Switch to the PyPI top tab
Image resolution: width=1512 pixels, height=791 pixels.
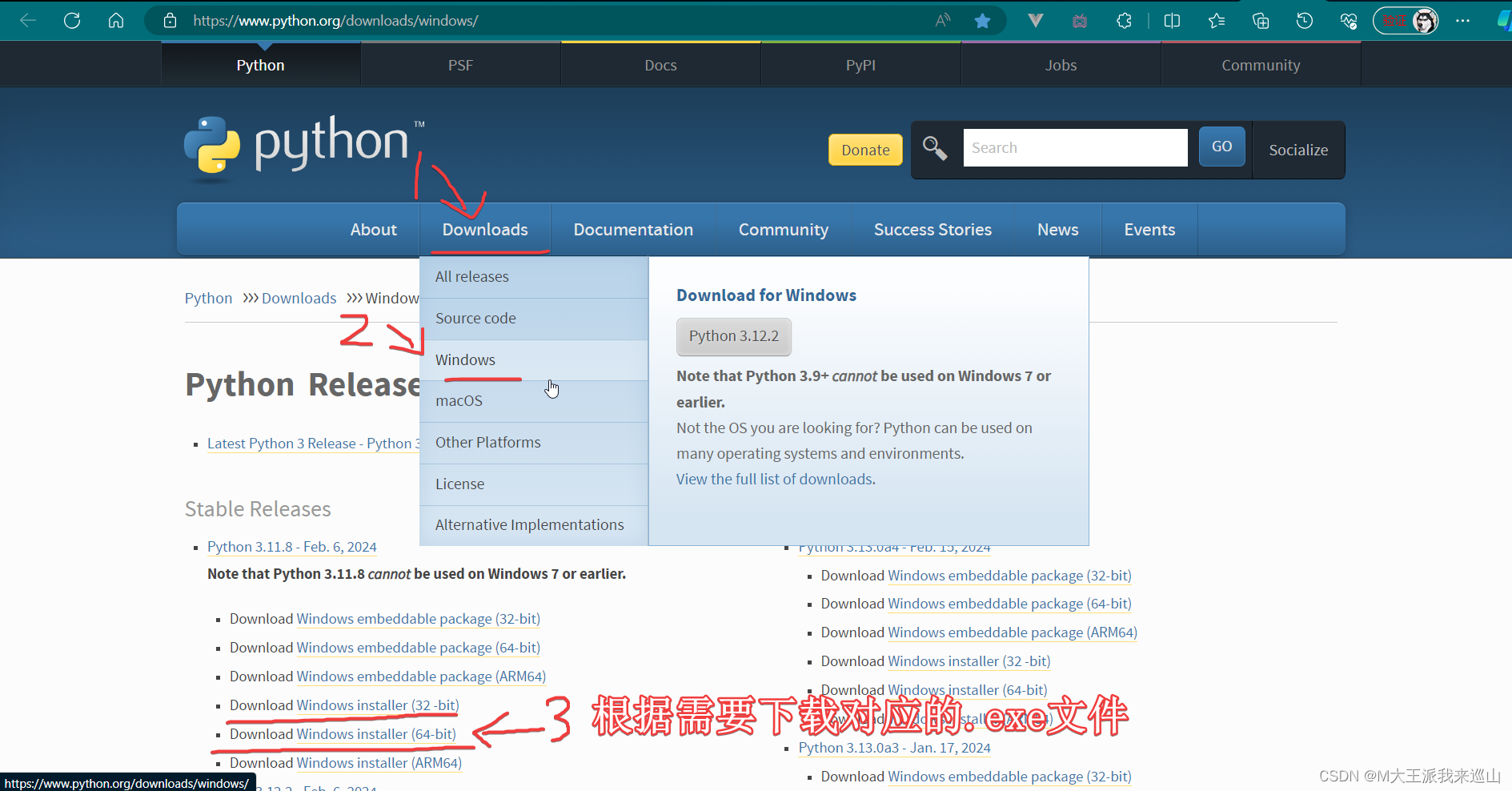(x=860, y=65)
